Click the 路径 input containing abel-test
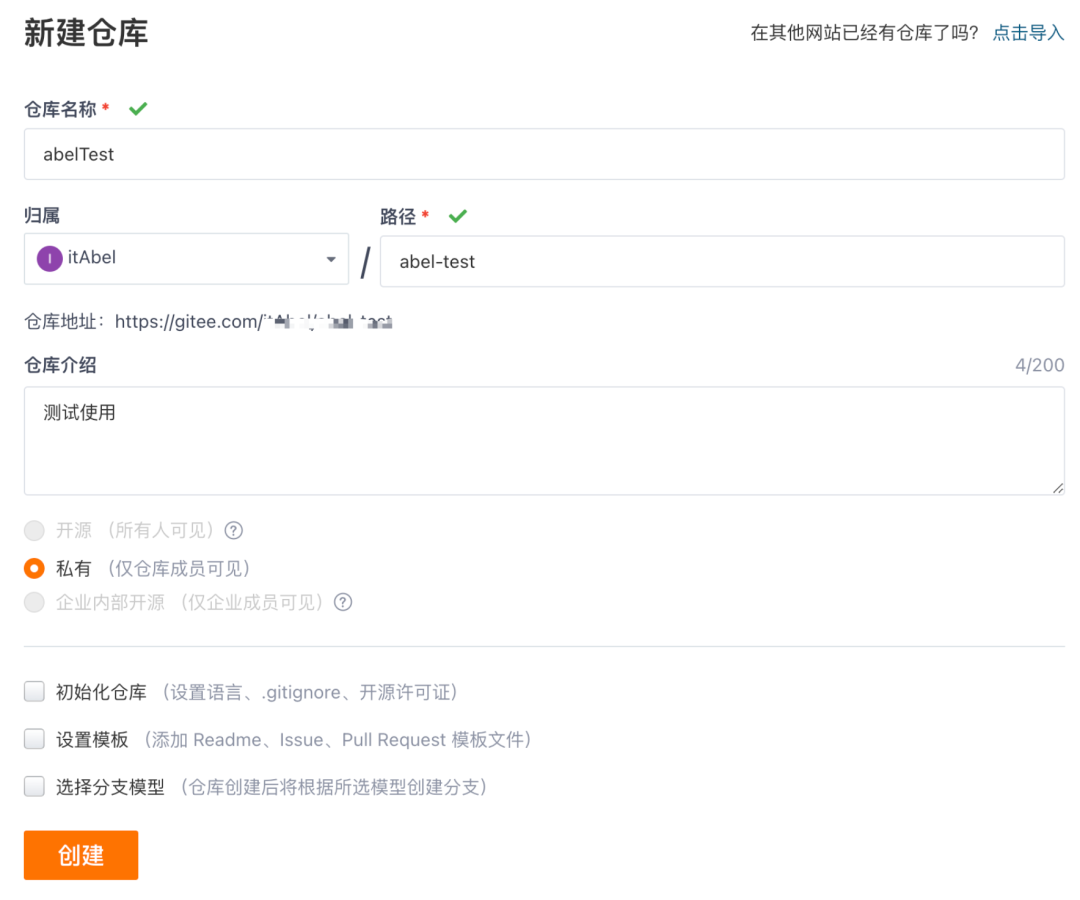The width and height of the screenshot is (1080, 900). [x=723, y=262]
